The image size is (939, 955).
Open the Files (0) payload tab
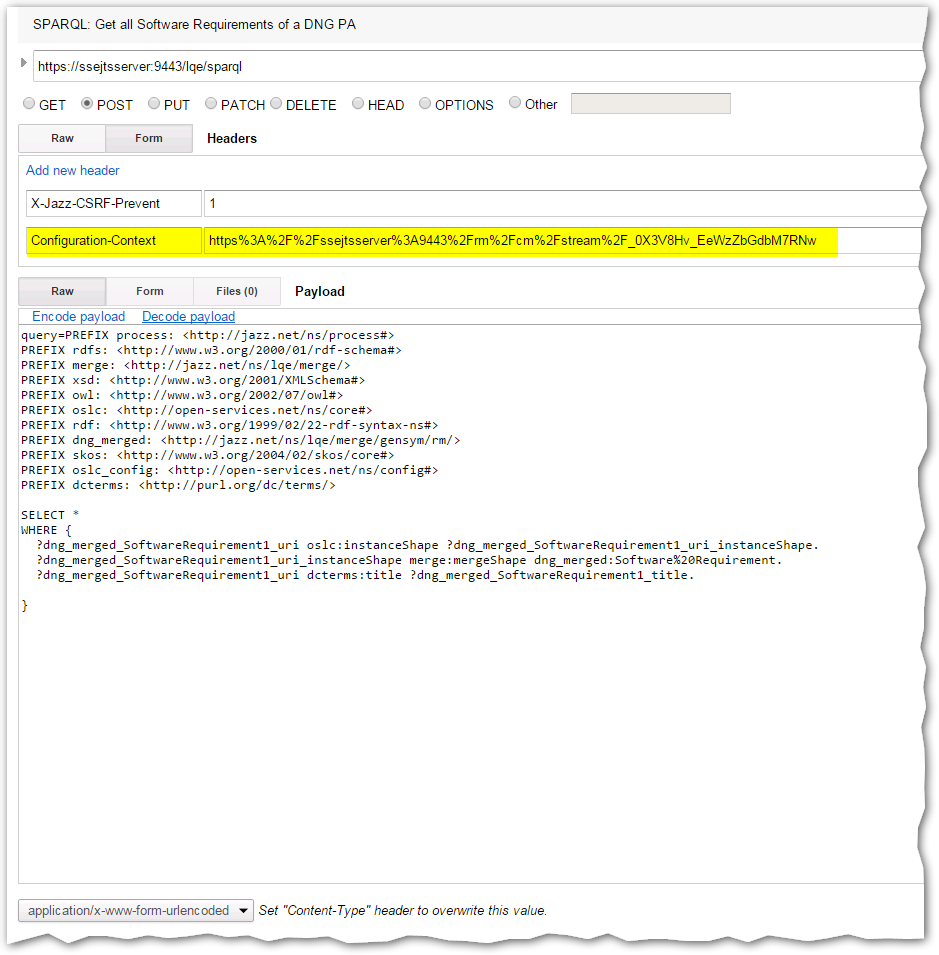(x=237, y=292)
